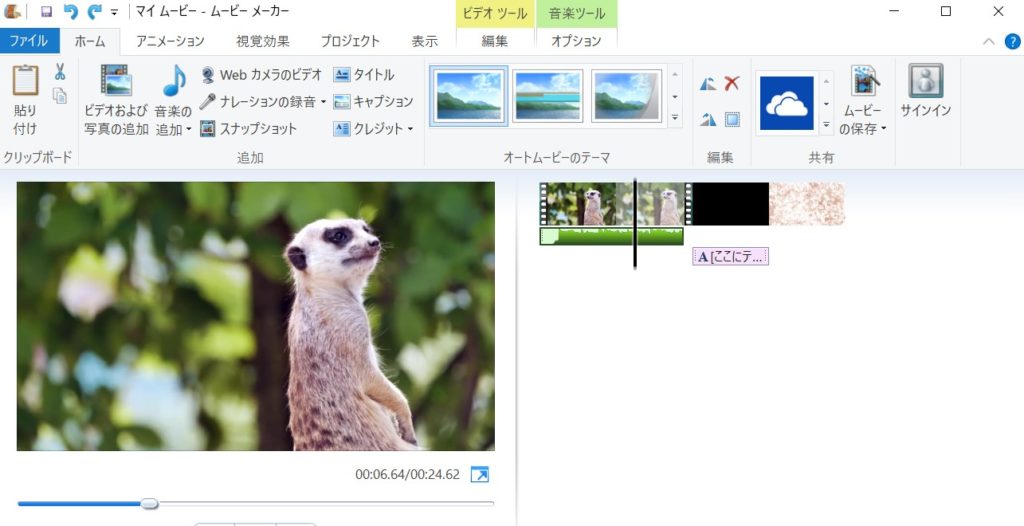Viewport: 1024px width, 526px height.
Task: Add videos and photos (ビデオおよび写真の追加)
Action: (x=116, y=100)
